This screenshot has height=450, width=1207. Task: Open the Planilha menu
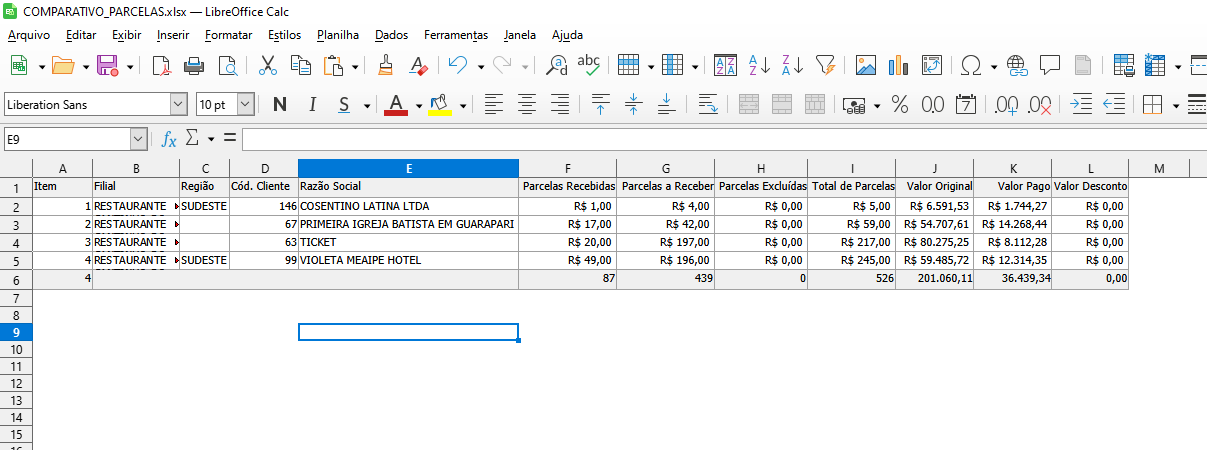337,35
